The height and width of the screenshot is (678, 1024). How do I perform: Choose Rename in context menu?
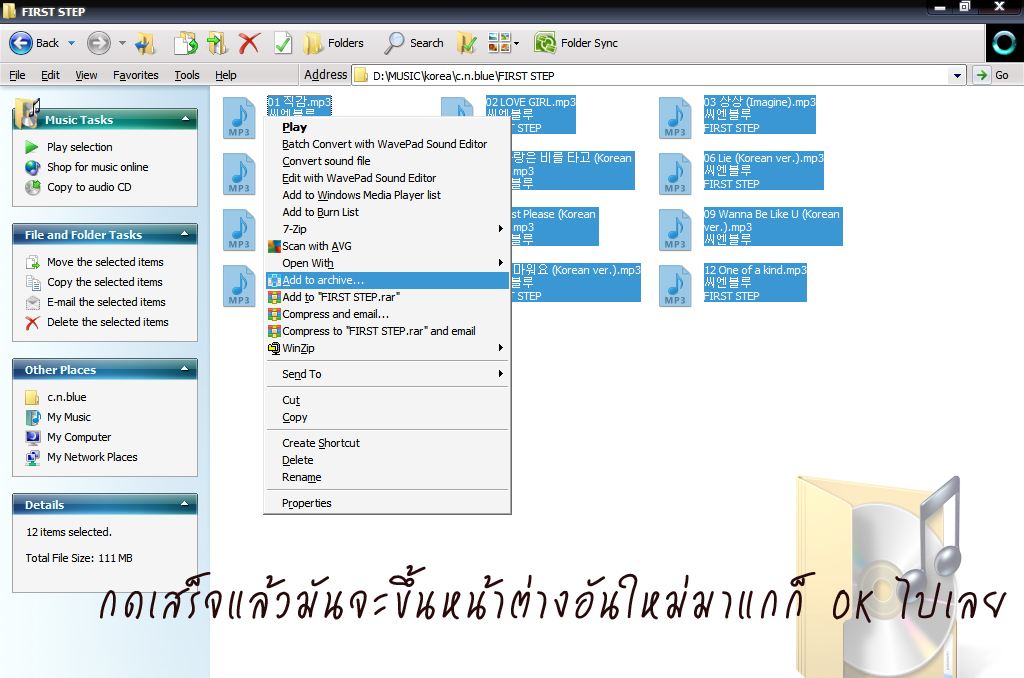(x=387, y=477)
